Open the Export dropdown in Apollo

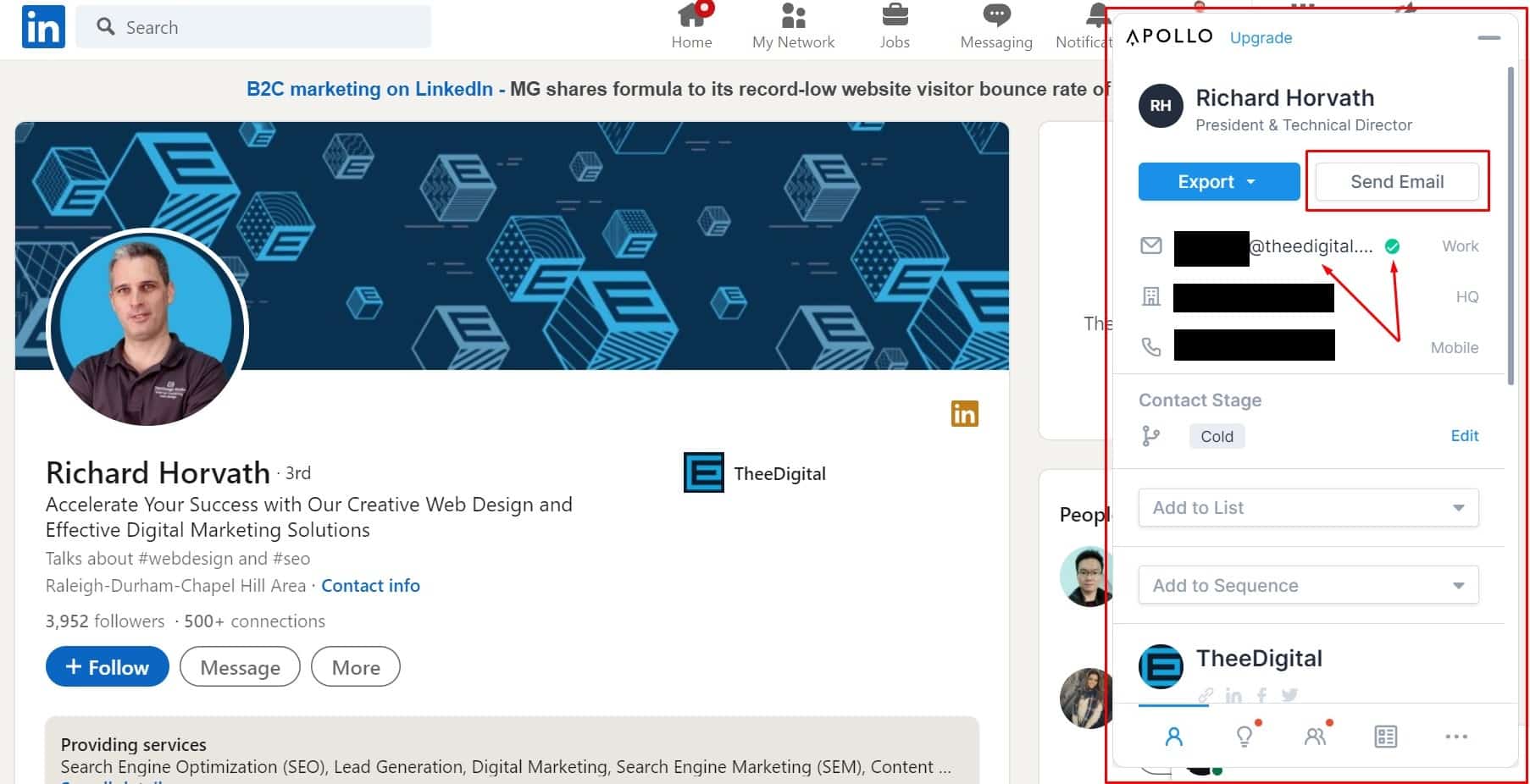tap(1218, 181)
